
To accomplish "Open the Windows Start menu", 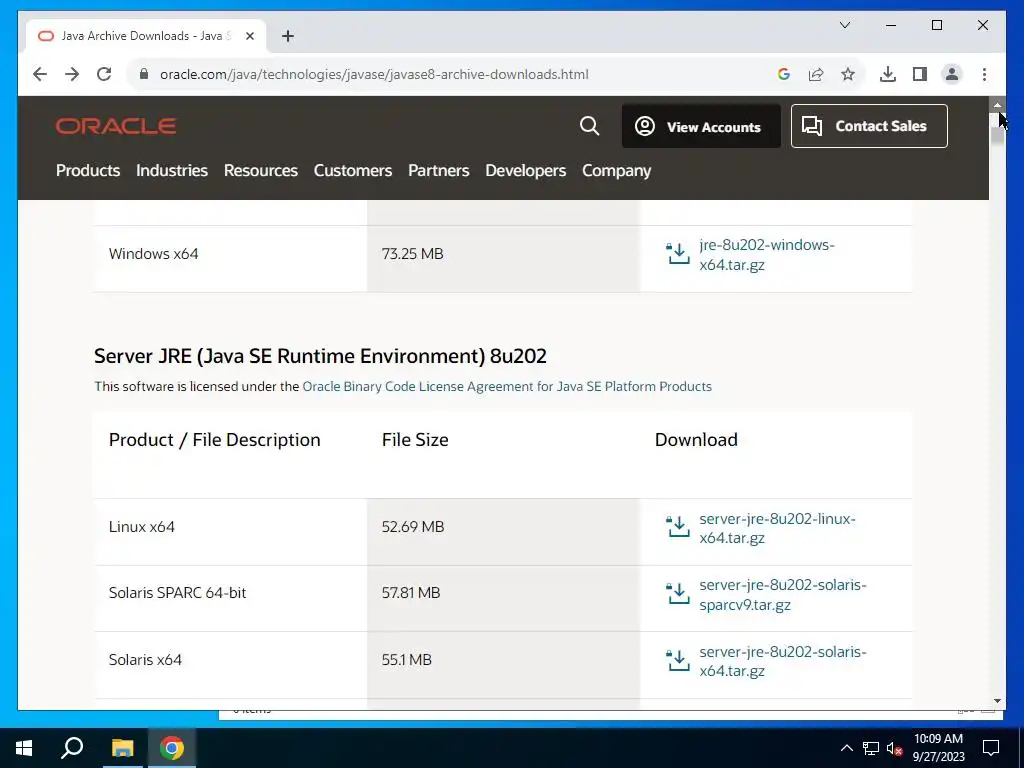I will (x=24, y=748).
